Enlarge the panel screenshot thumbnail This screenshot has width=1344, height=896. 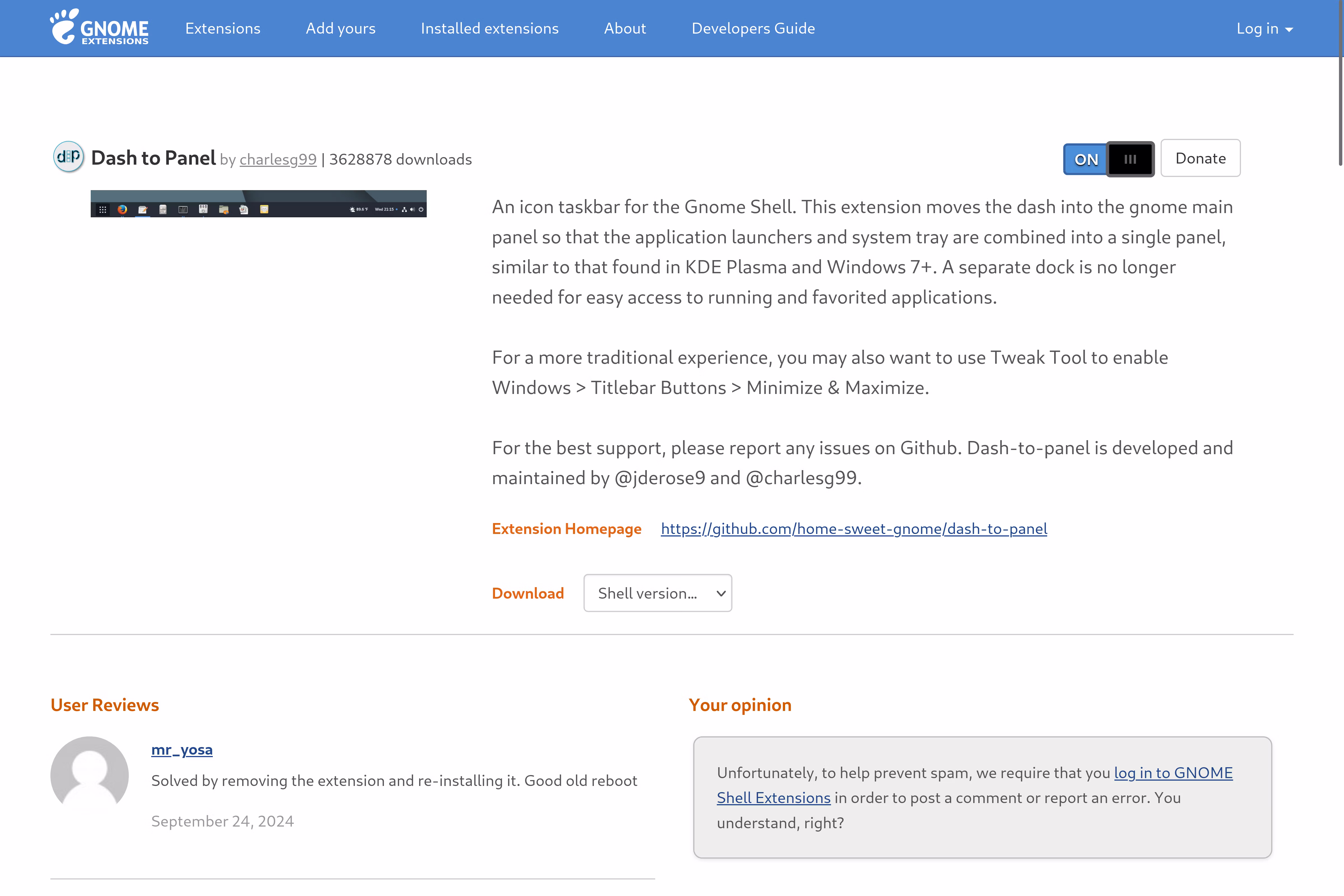pos(258,204)
